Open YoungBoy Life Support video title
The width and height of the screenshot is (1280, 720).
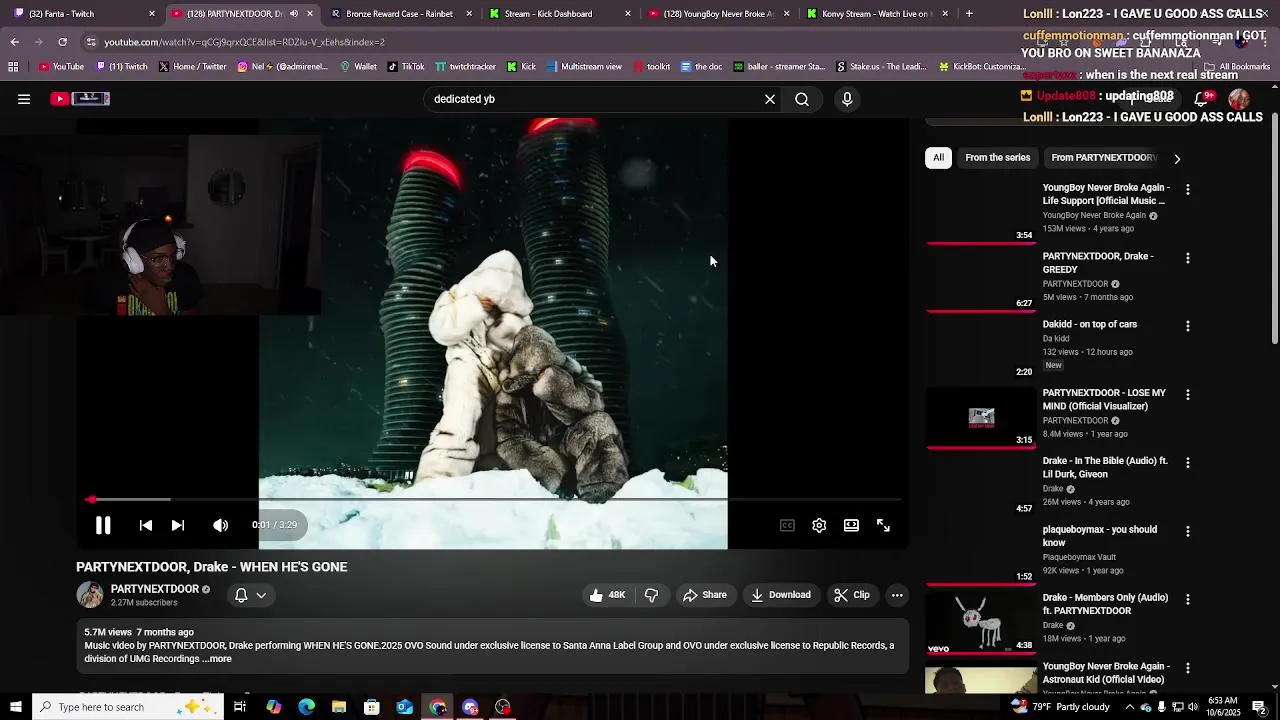point(1105,194)
